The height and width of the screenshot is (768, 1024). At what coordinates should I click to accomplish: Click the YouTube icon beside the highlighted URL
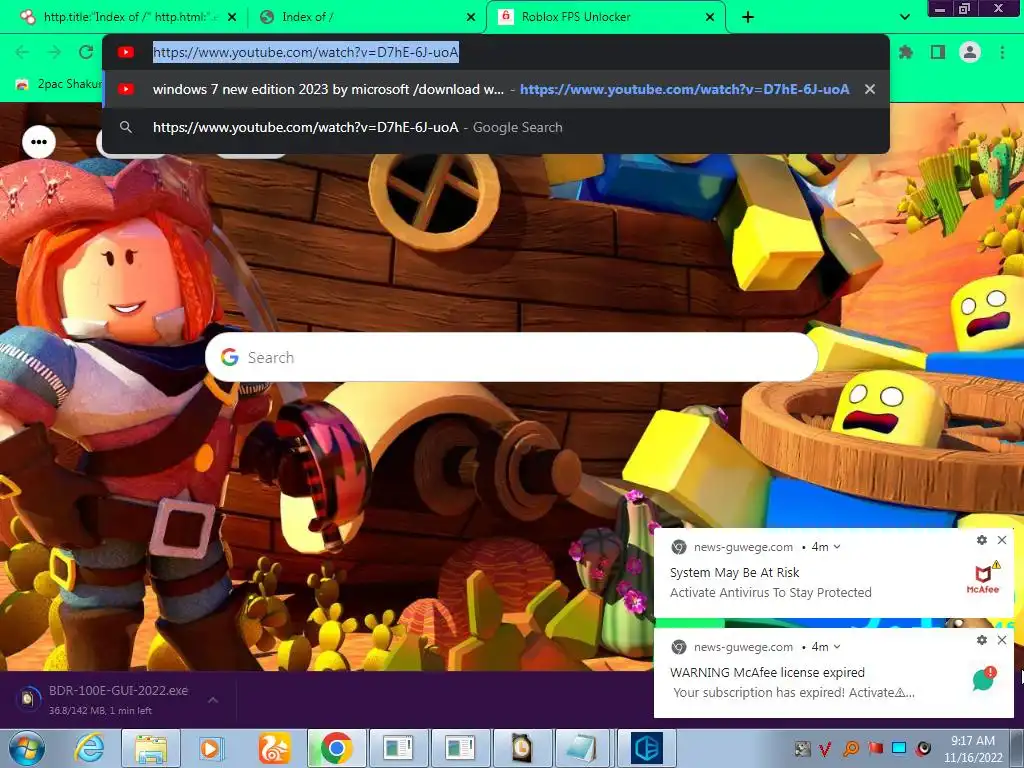coord(126,52)
